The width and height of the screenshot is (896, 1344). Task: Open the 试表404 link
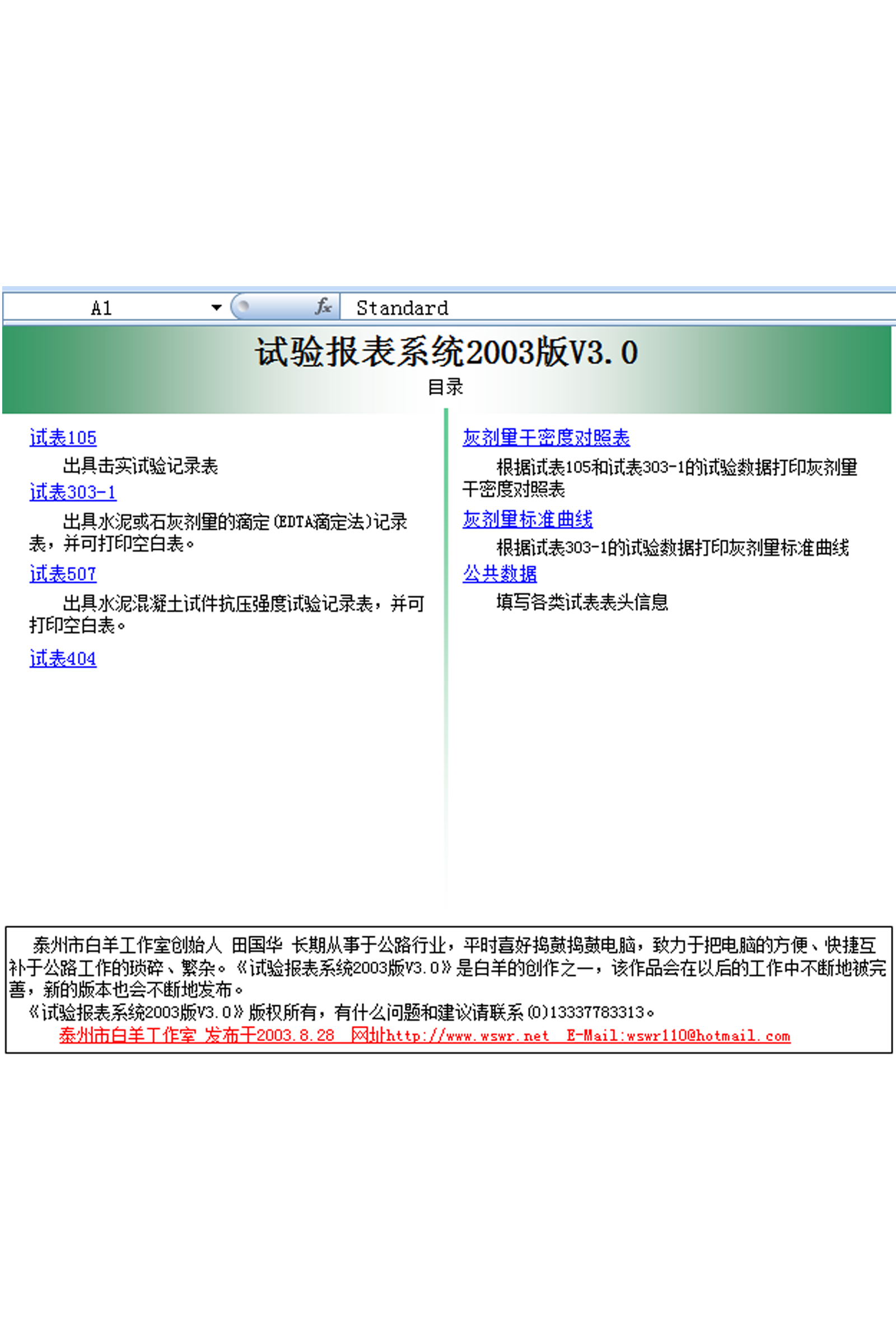63,659
